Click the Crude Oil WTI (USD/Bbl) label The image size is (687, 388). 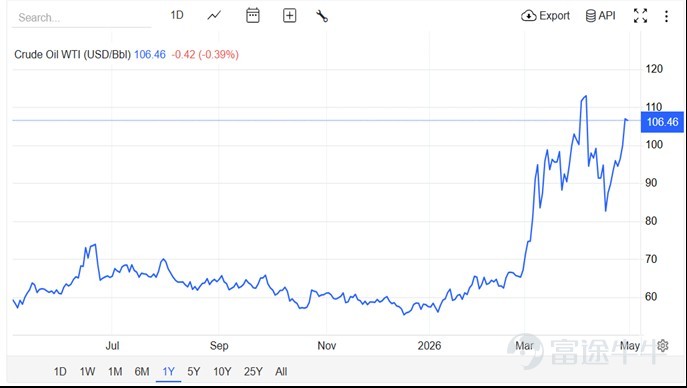[x=73, y=55]
